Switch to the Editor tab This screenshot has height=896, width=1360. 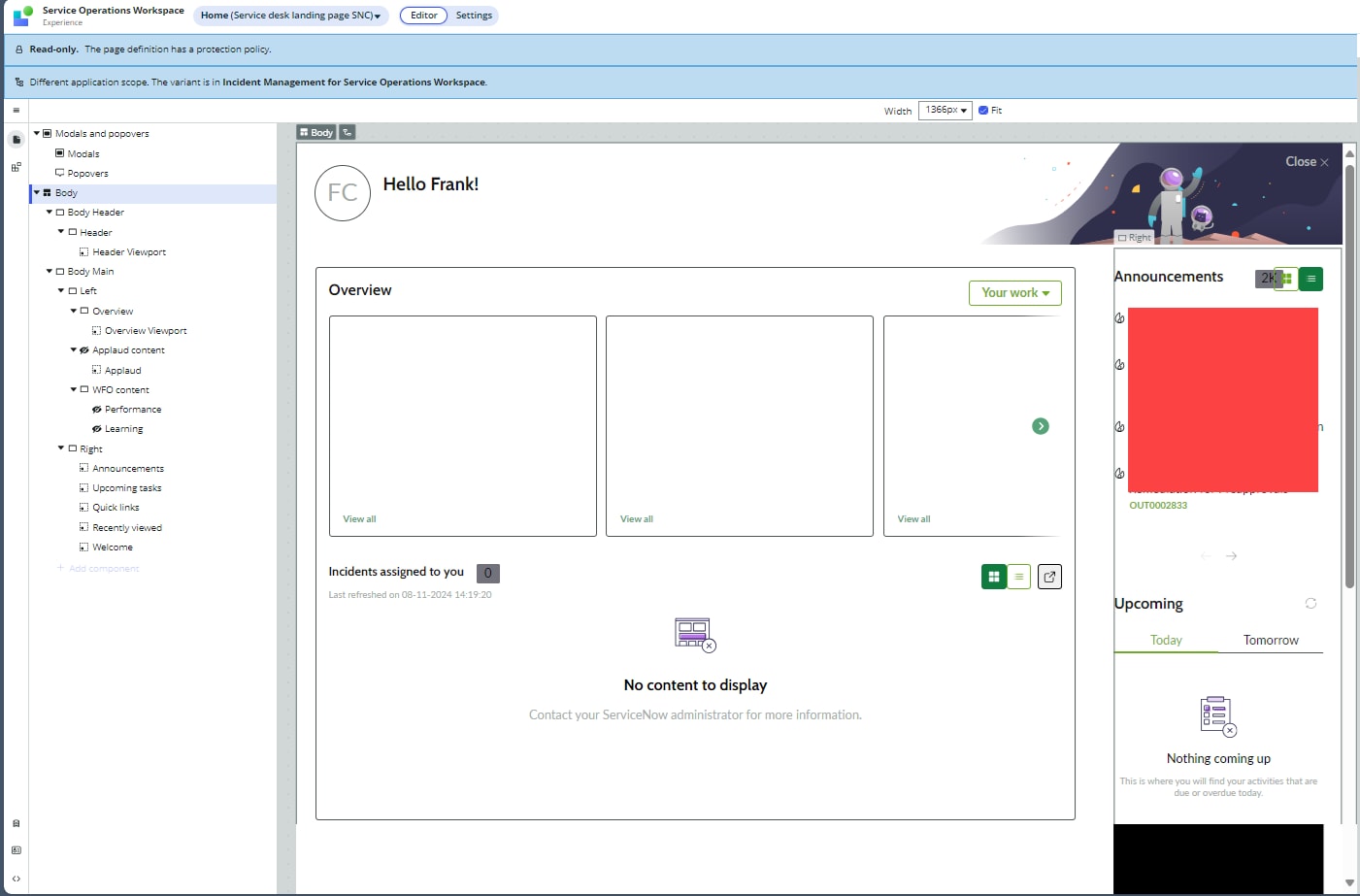point(424,16)
